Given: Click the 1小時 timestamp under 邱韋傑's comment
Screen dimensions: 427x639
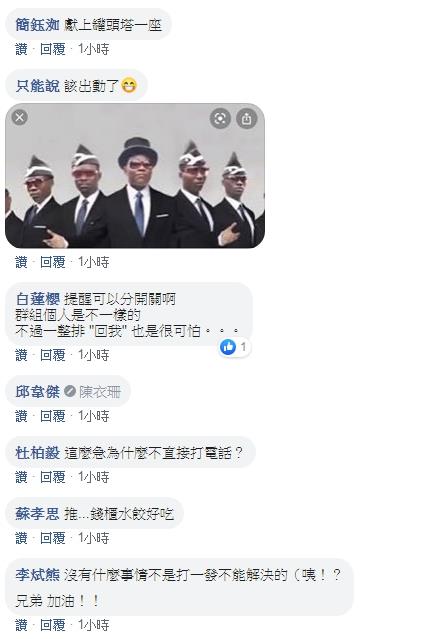Looking at the screenshot, I should pos(93,416).
